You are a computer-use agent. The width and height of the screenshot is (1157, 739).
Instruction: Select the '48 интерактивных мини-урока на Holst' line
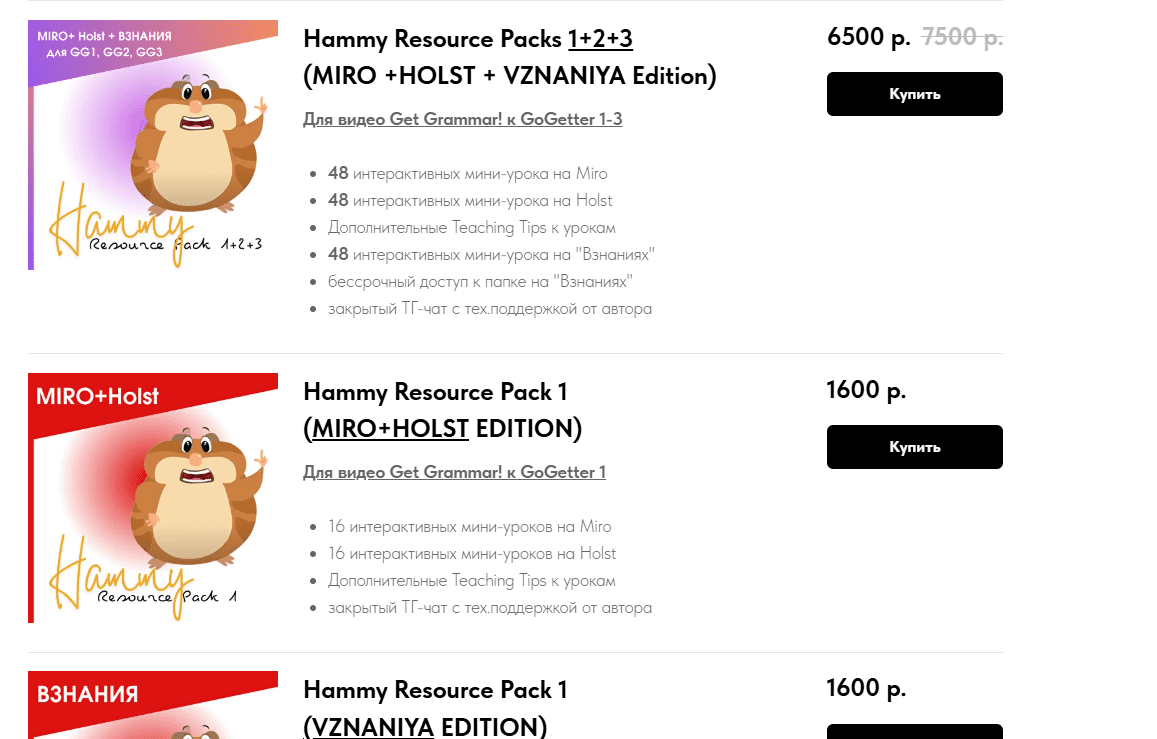tap(470, 201)
